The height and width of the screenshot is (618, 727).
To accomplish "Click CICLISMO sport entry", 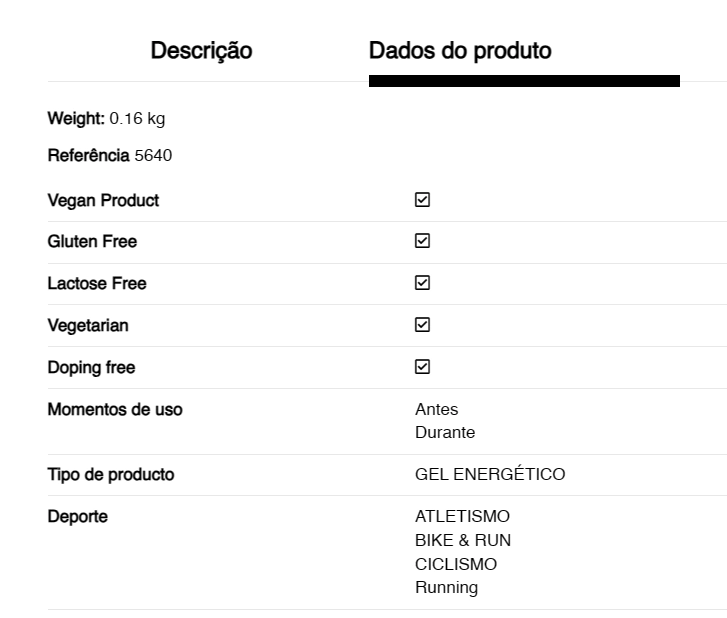I will tap(456, 564).
